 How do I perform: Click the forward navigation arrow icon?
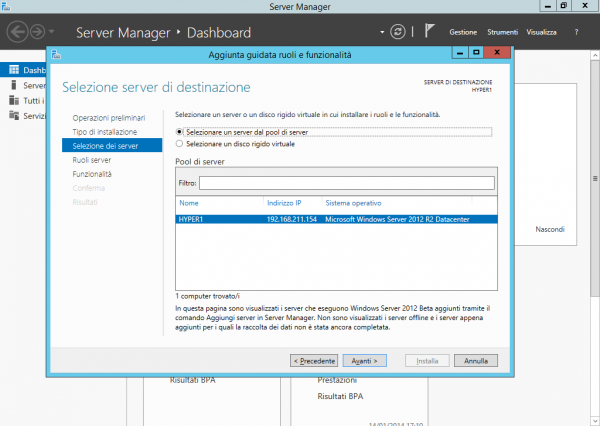(38, 32)
